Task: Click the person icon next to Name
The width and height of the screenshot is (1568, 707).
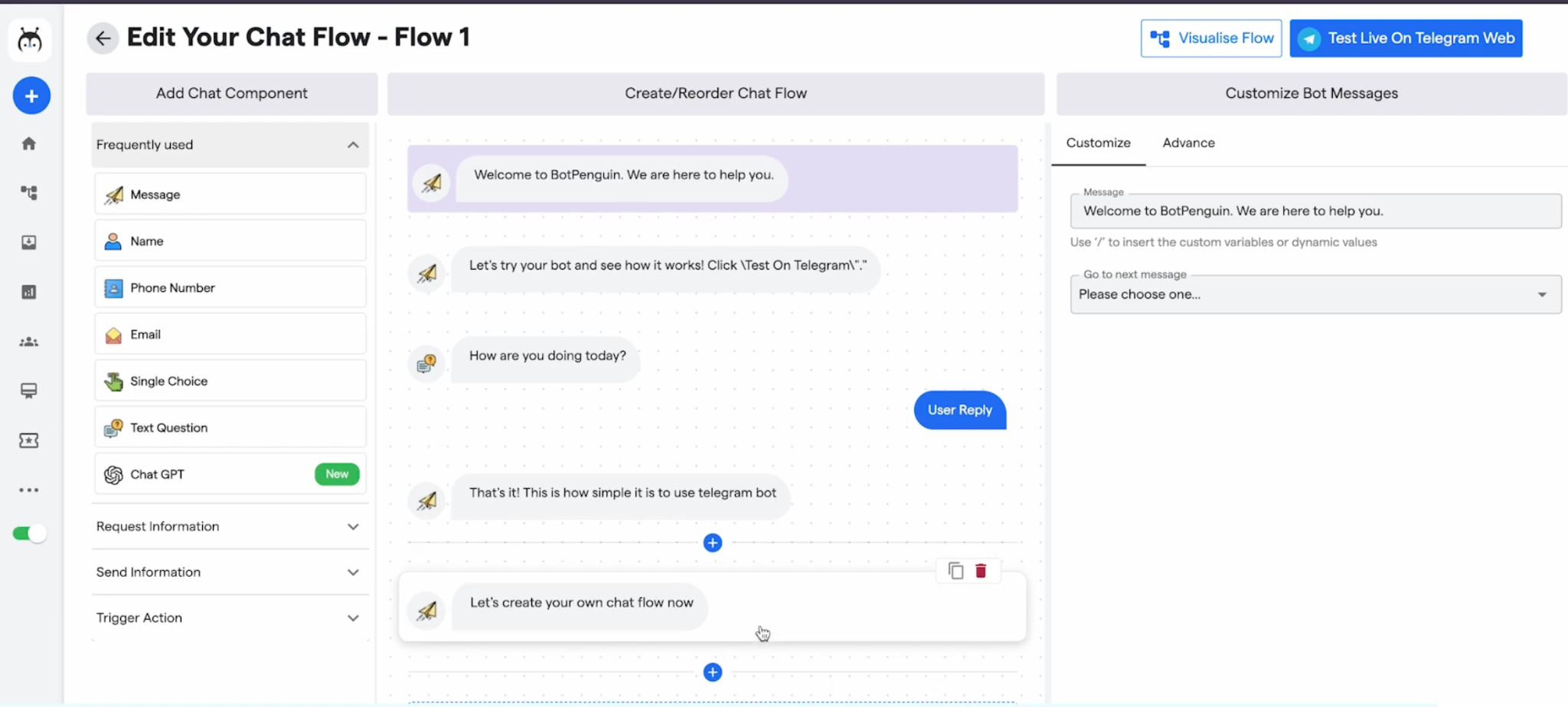Action: click(x=113, y=241)
